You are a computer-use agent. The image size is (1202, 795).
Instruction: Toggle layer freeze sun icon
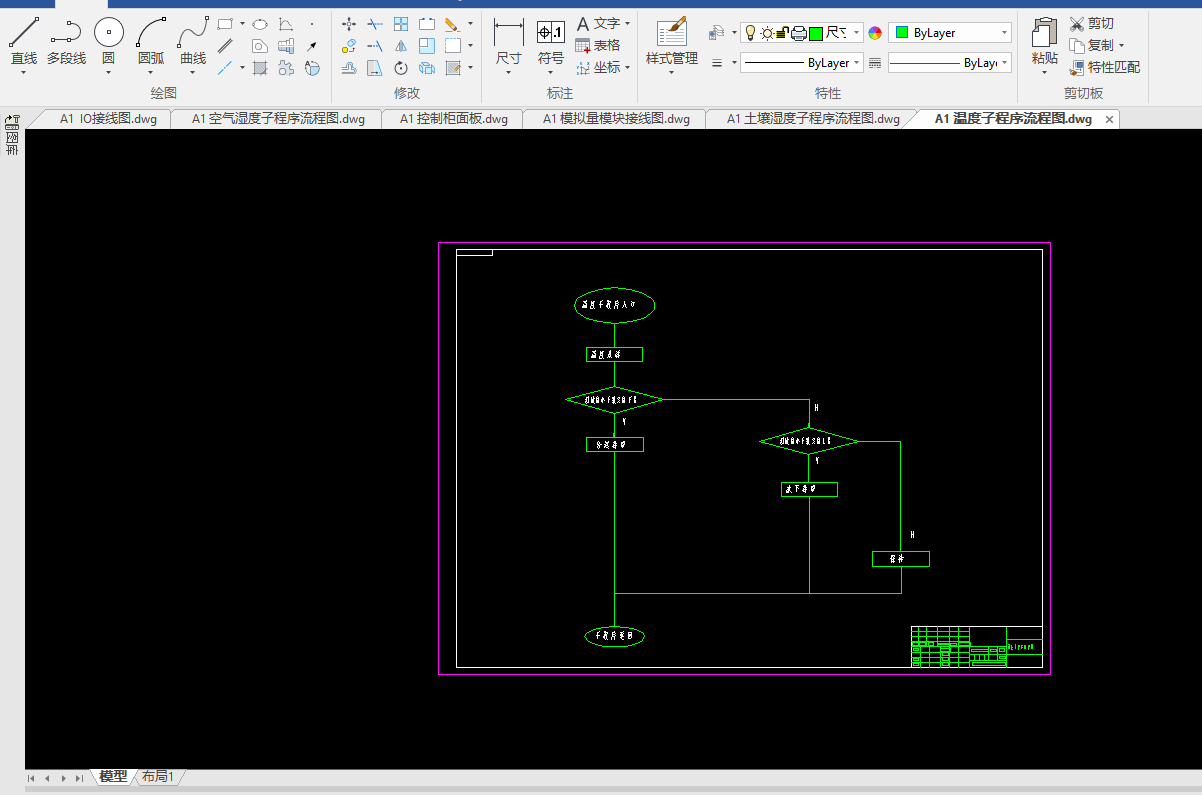pyautogui.click(x=767, y=33)
